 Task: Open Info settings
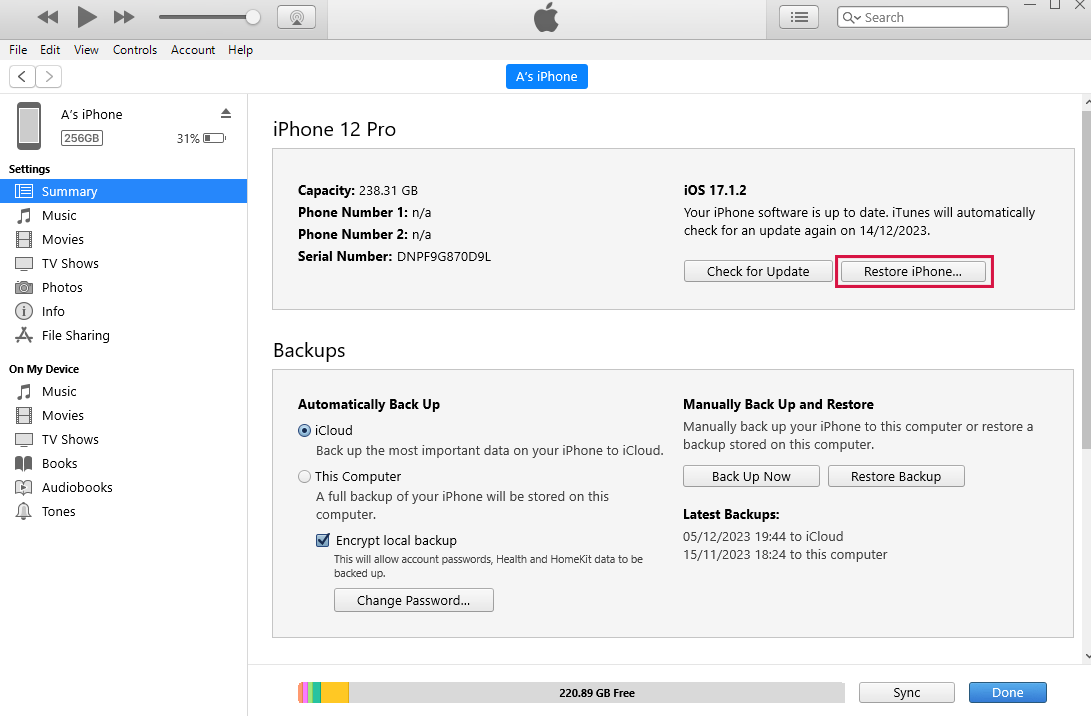coord(124,312)
